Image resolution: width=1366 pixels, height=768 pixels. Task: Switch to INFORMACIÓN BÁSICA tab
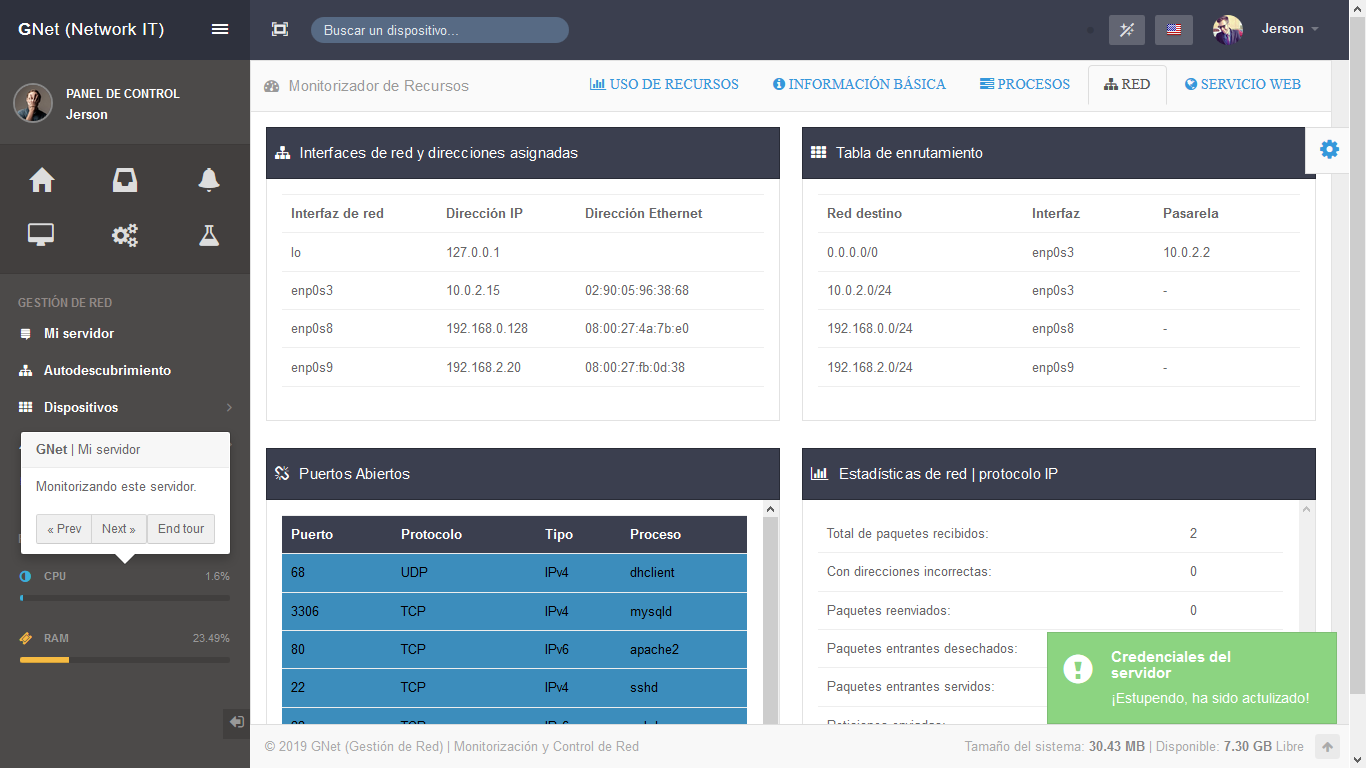[x=859, y=85]
